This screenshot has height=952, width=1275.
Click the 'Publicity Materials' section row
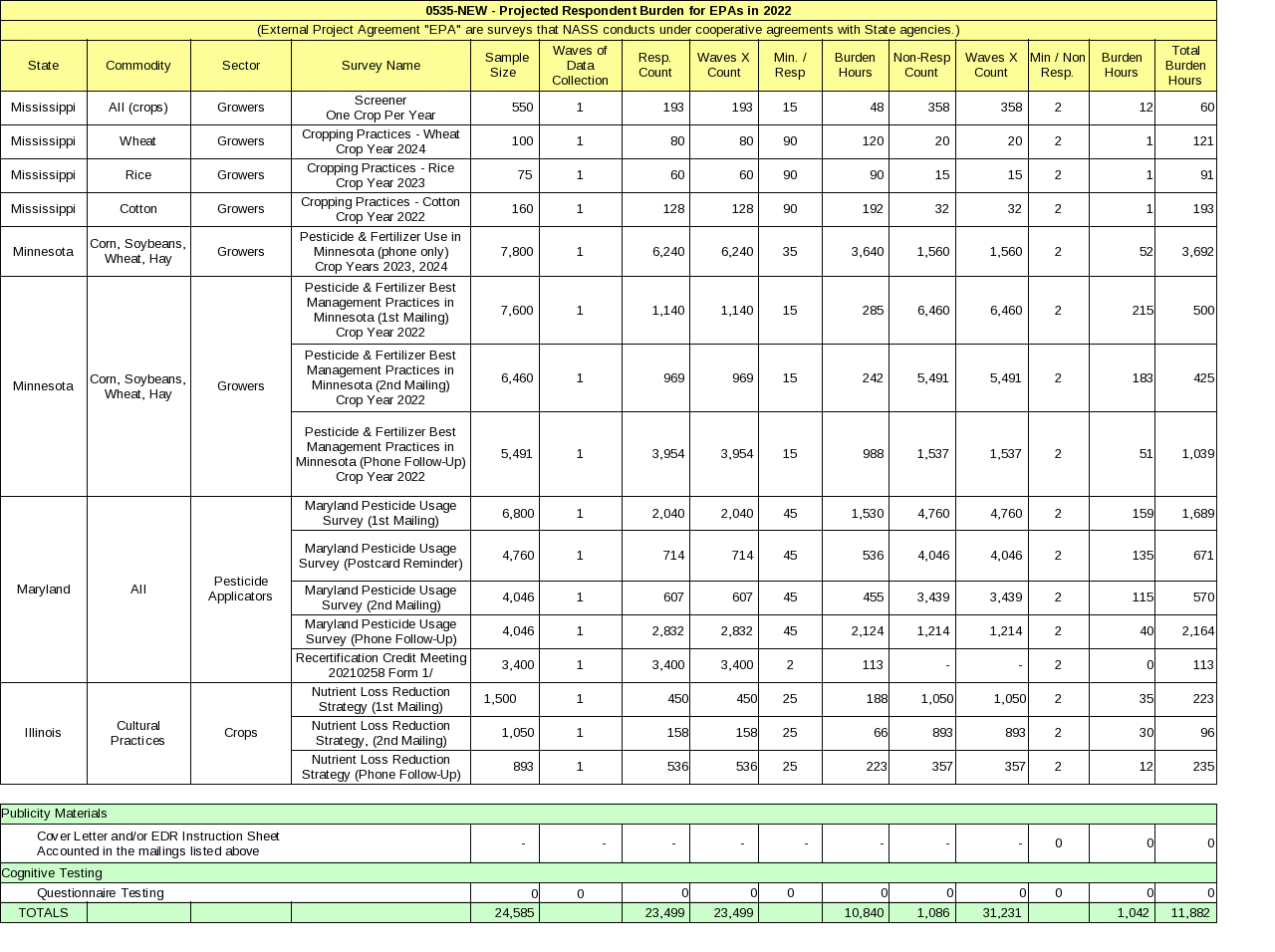click(x=608, y=814)
